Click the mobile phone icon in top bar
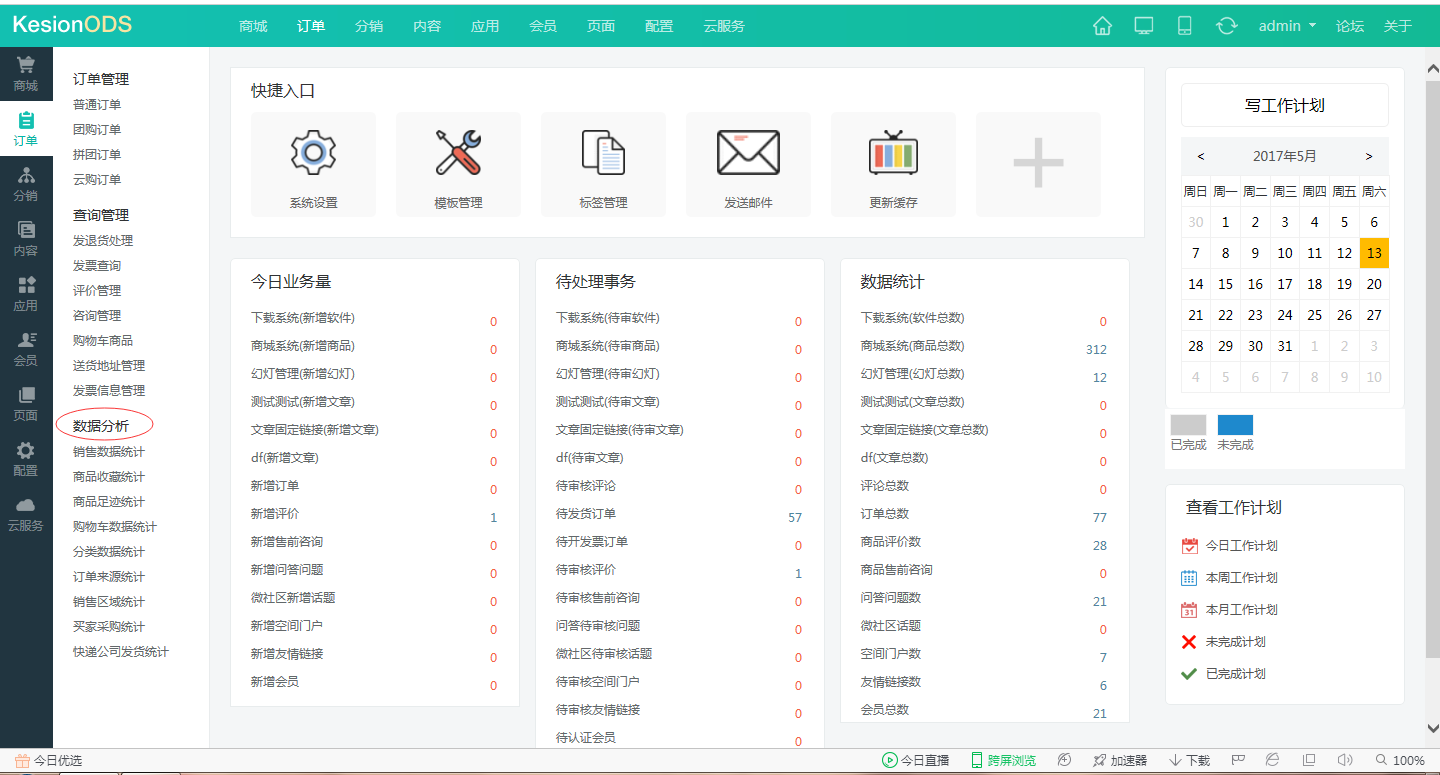Screen dimensions: 1440x775 coord(1185,26)
